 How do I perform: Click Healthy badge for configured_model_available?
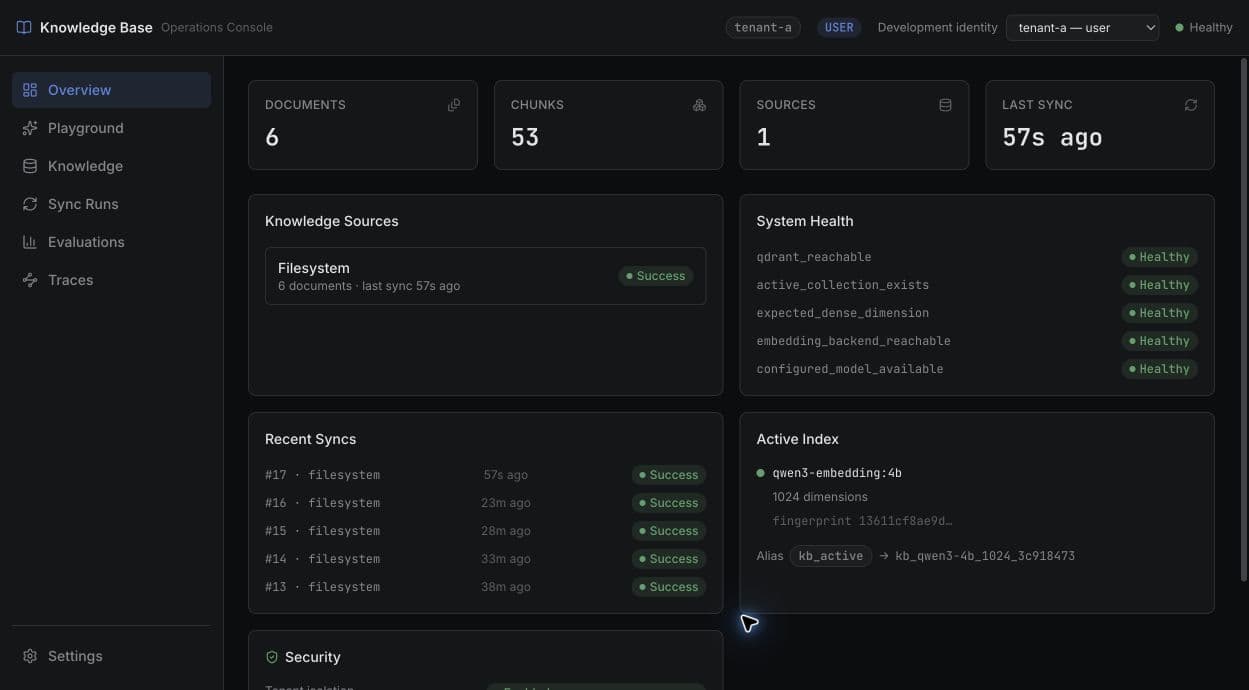[x=1159, y=369]
